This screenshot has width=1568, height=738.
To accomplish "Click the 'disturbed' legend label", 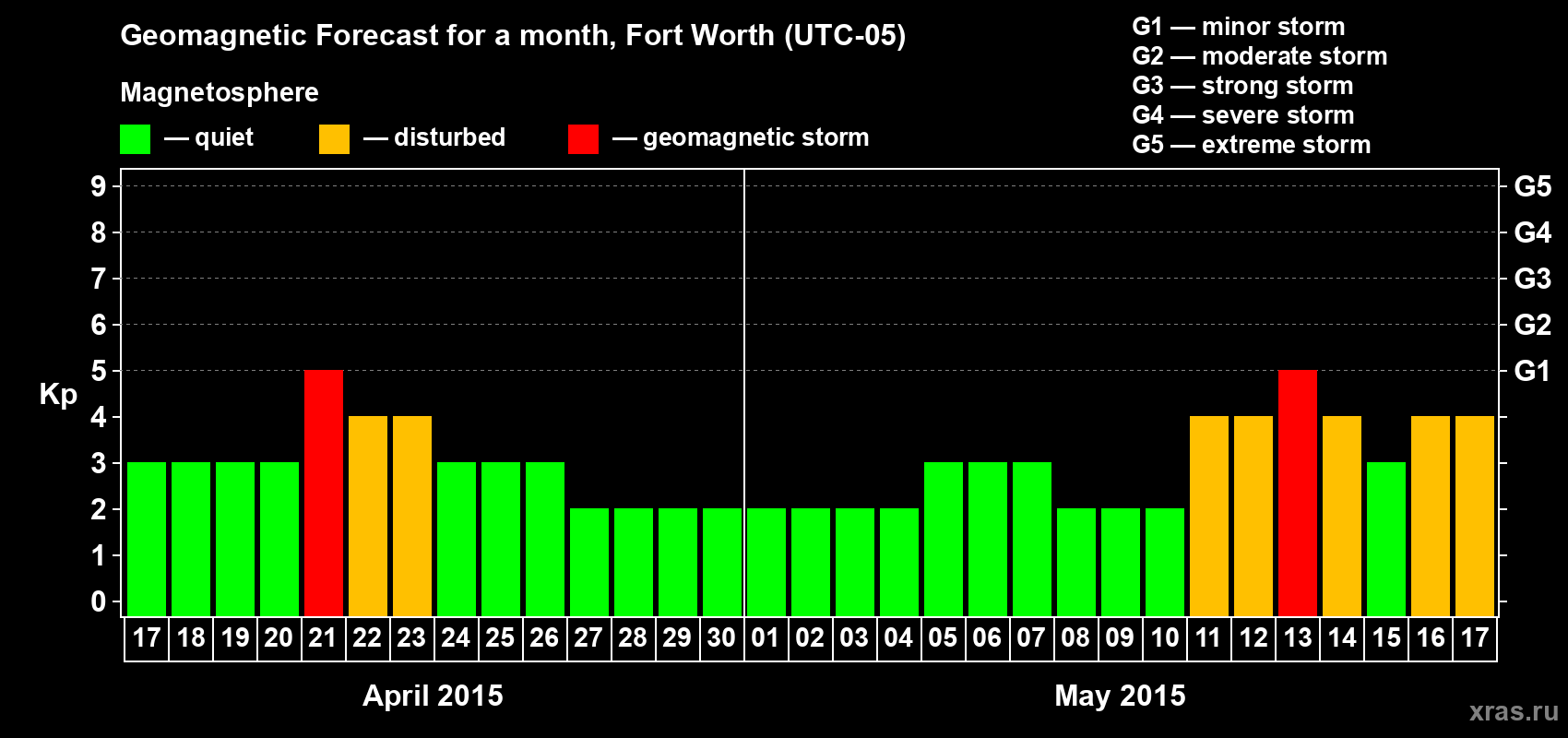I will coord(449,137).
